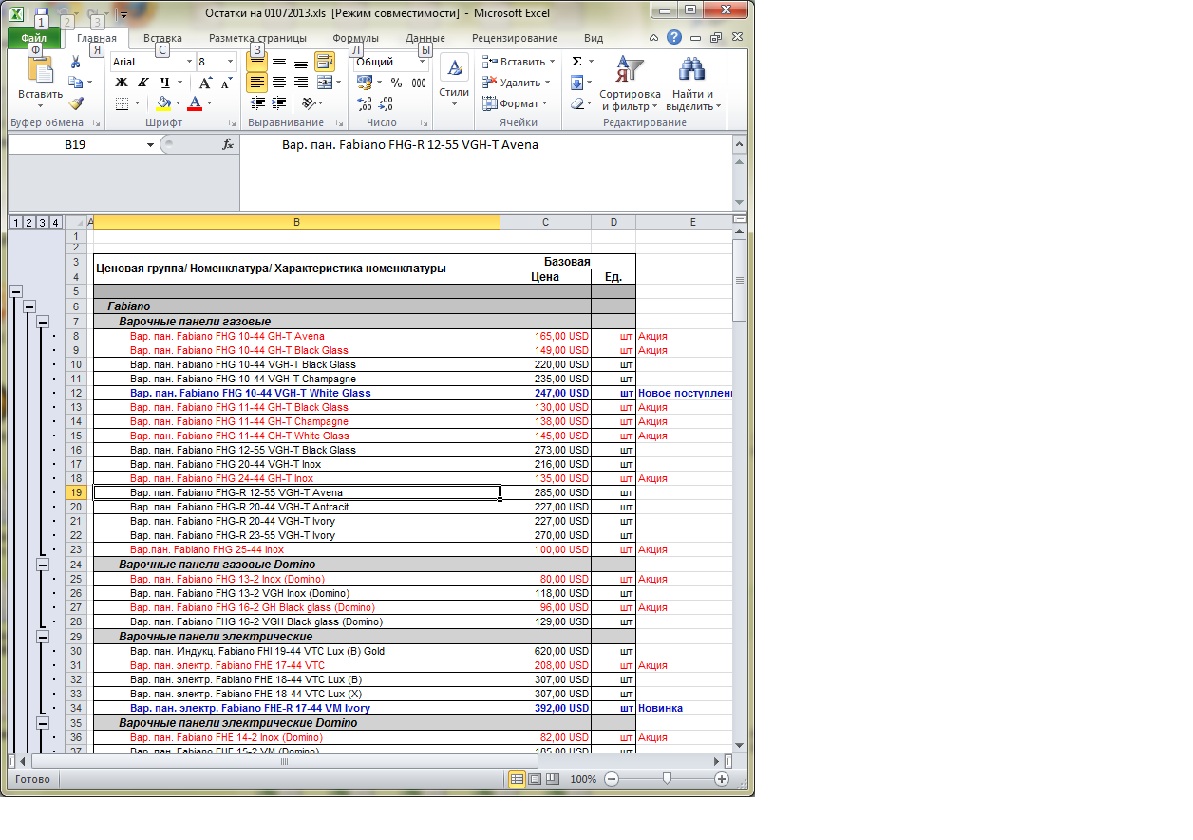Click the Paste clipboard icon
The width and height of the screenshot is (1193, 840).
(x=40, y=70)
